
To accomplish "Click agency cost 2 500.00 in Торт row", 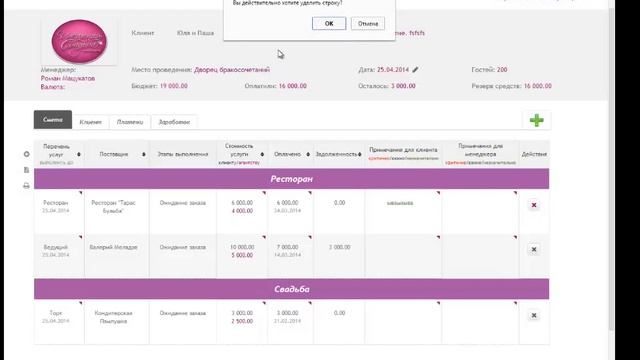I will [x=242, y=321].
